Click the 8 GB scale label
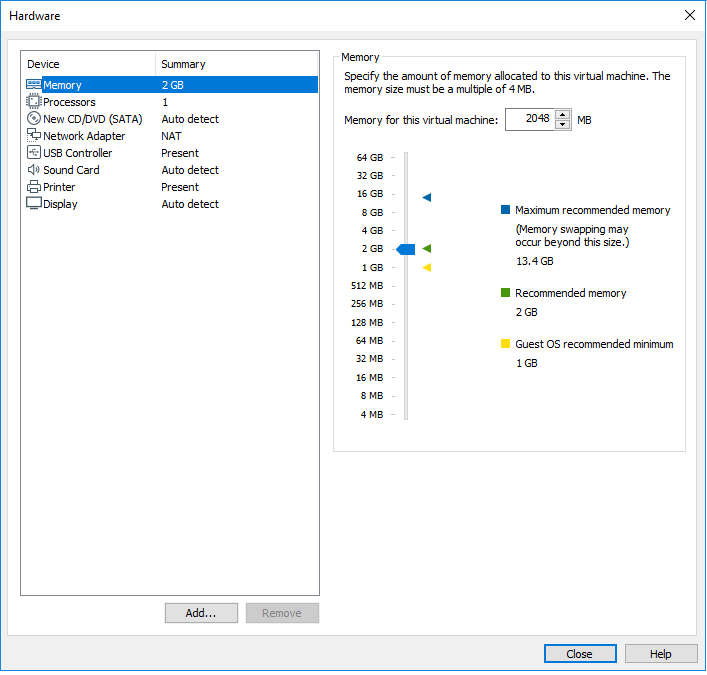 [372, 213]
